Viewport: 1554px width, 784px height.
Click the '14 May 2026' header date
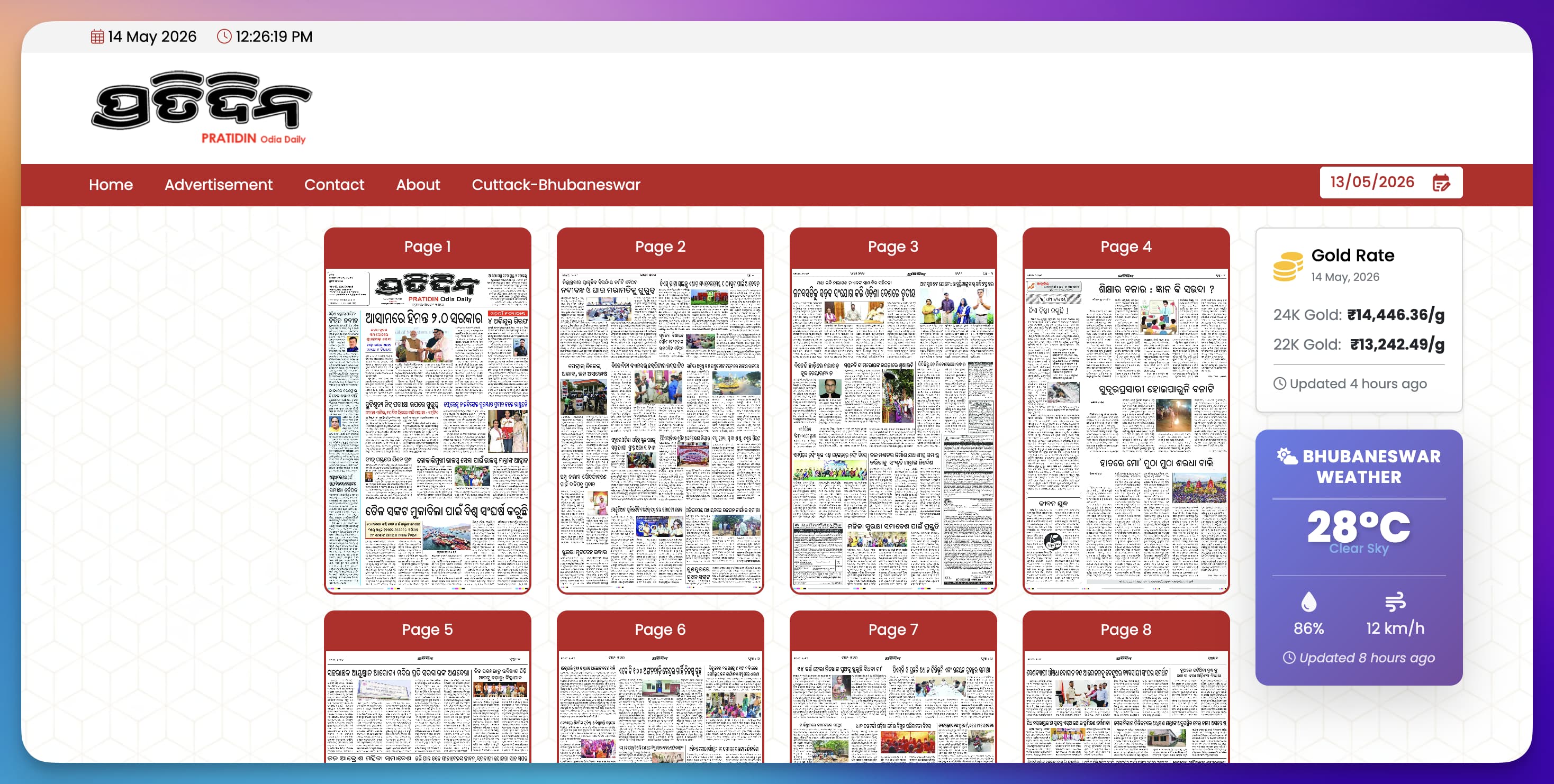152,37
